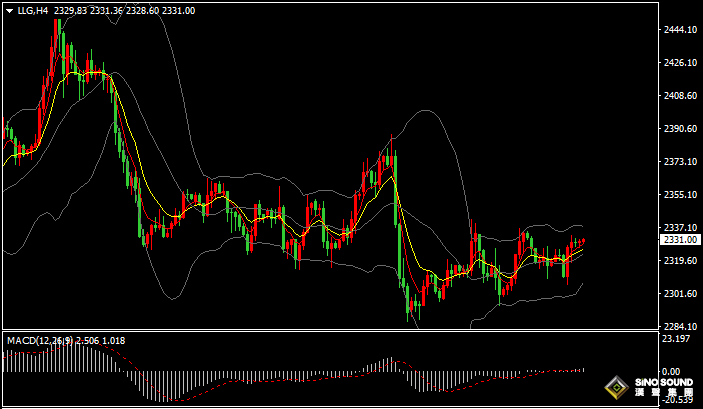703x409 pixels.
Task: Click the 2390.60 price scale label
Action: tap(680, 129)
